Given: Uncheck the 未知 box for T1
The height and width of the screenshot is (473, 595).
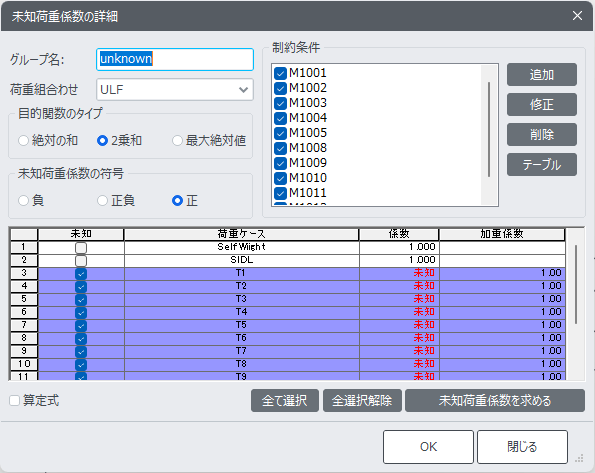Looking at the screenshot, I should [81, 274].
